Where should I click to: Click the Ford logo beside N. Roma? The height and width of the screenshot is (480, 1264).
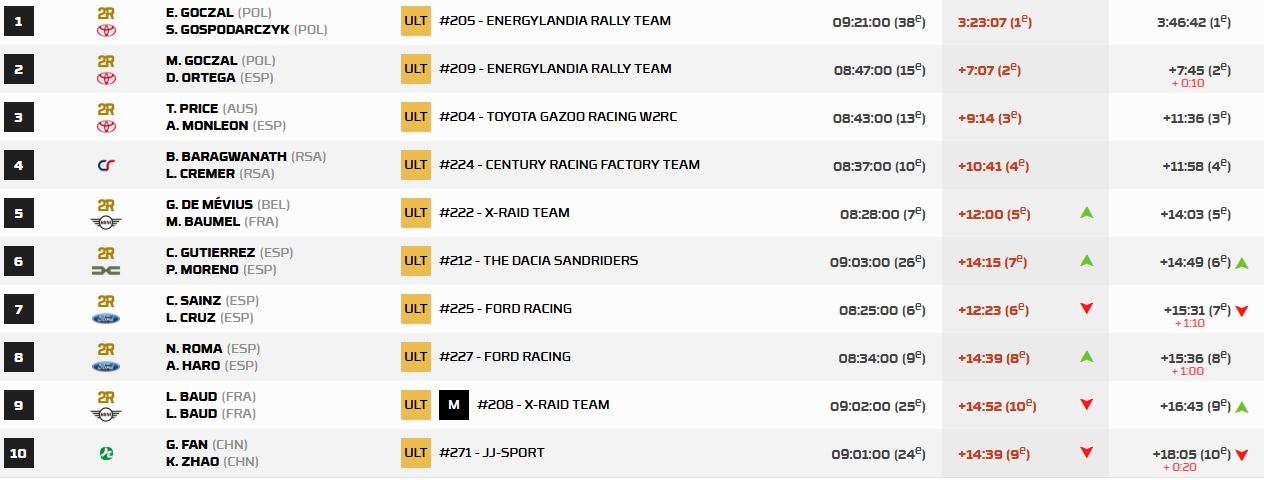point(106,366)
